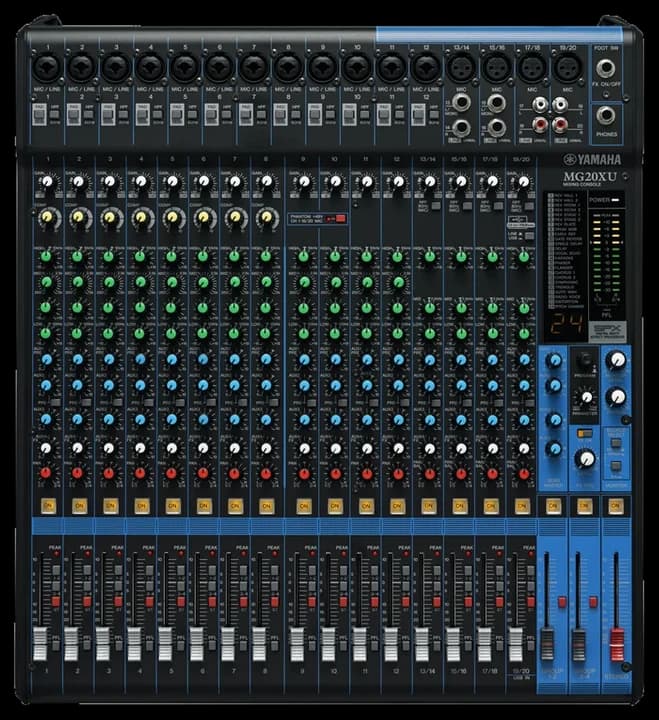Enable the channel 12 HPF switch
The width and height of the screenshot is (659, 720).
click(433, 115)
